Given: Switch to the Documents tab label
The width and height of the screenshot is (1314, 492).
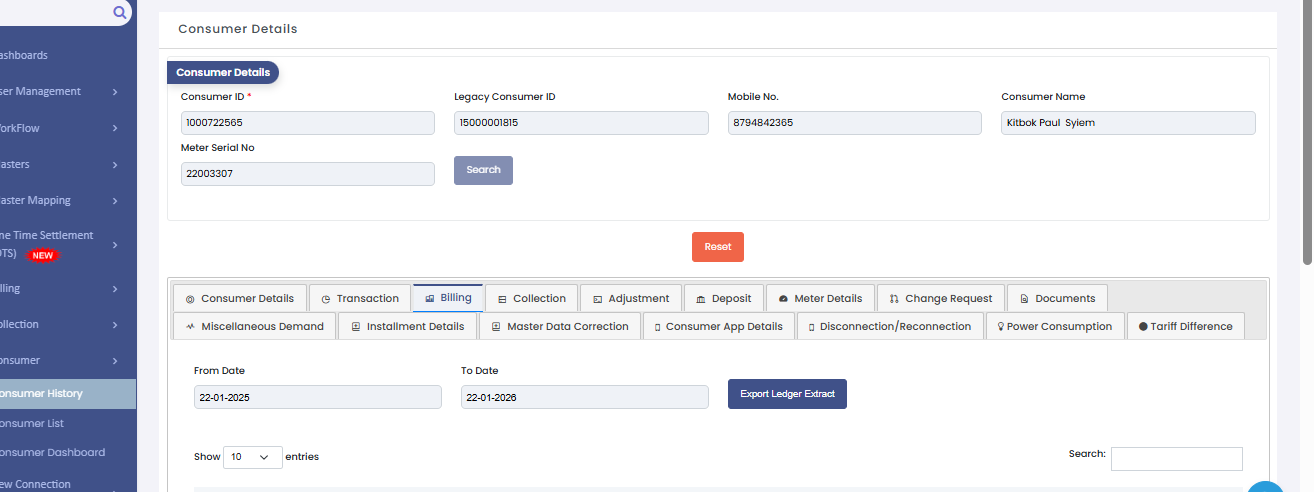Looking at the screenshot, I should 1065,298.
